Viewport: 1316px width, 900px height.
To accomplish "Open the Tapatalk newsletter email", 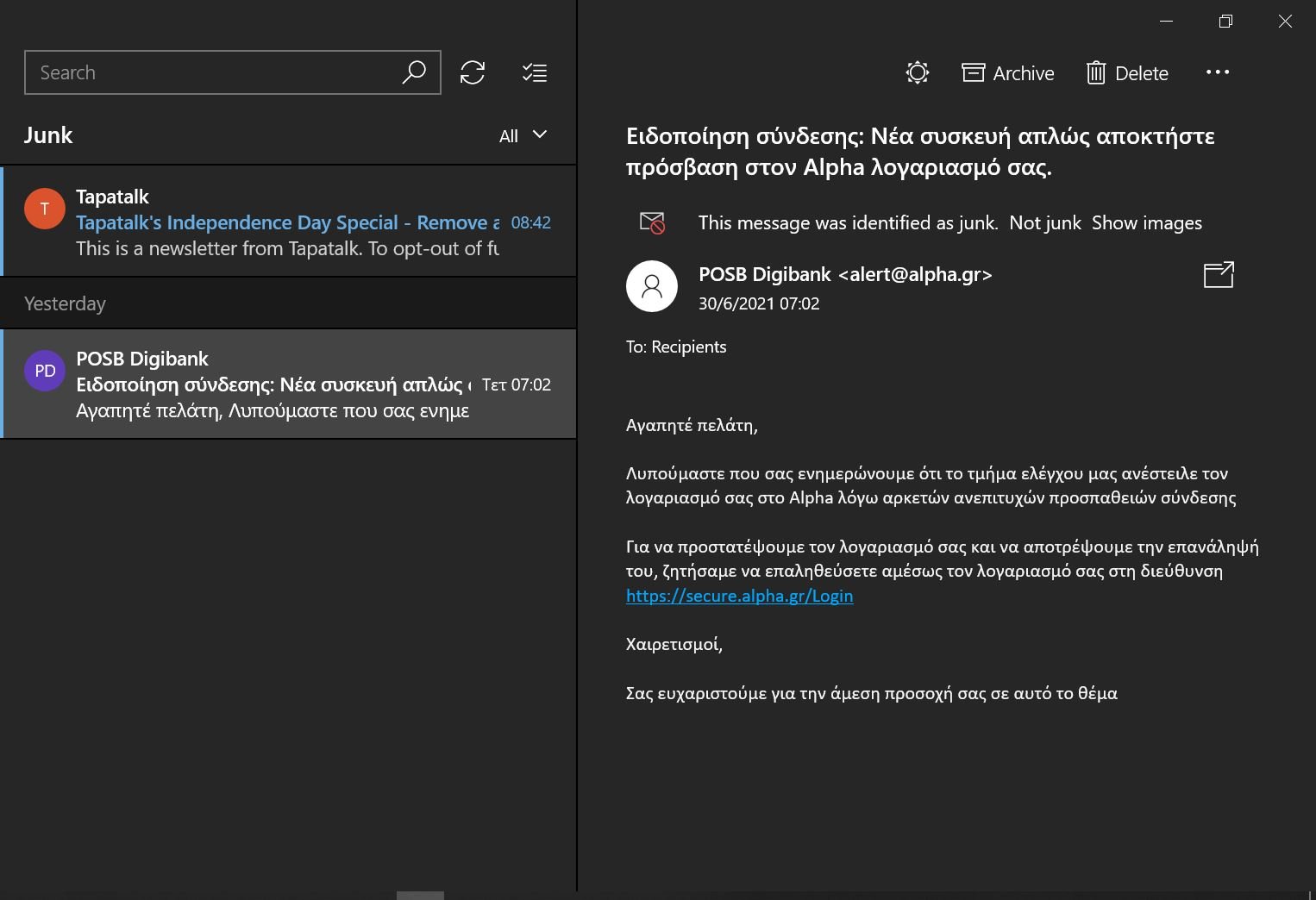I will click(x=288, y=222).
